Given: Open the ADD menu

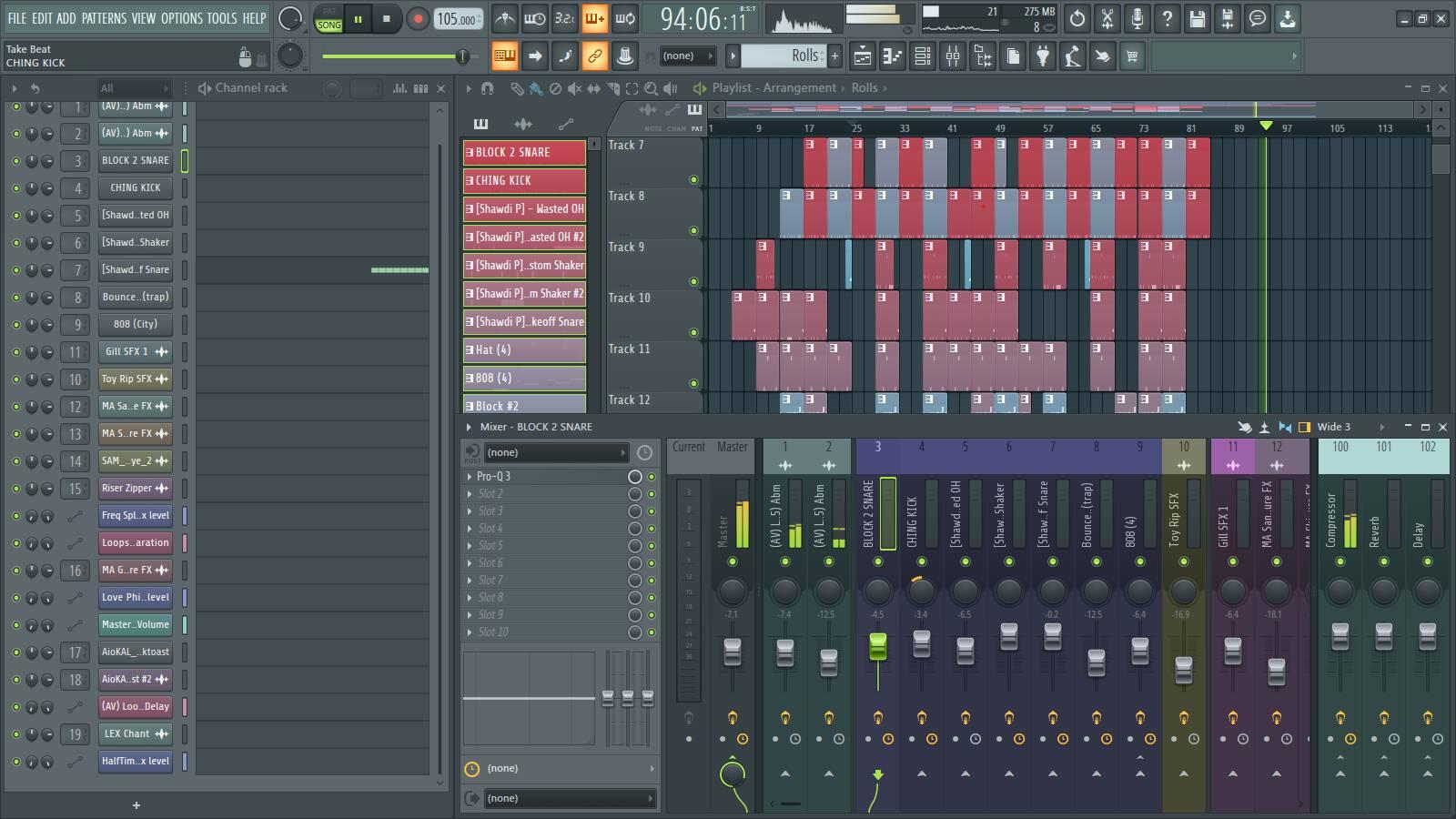Looking at the screenshot, I should (66, 18).
